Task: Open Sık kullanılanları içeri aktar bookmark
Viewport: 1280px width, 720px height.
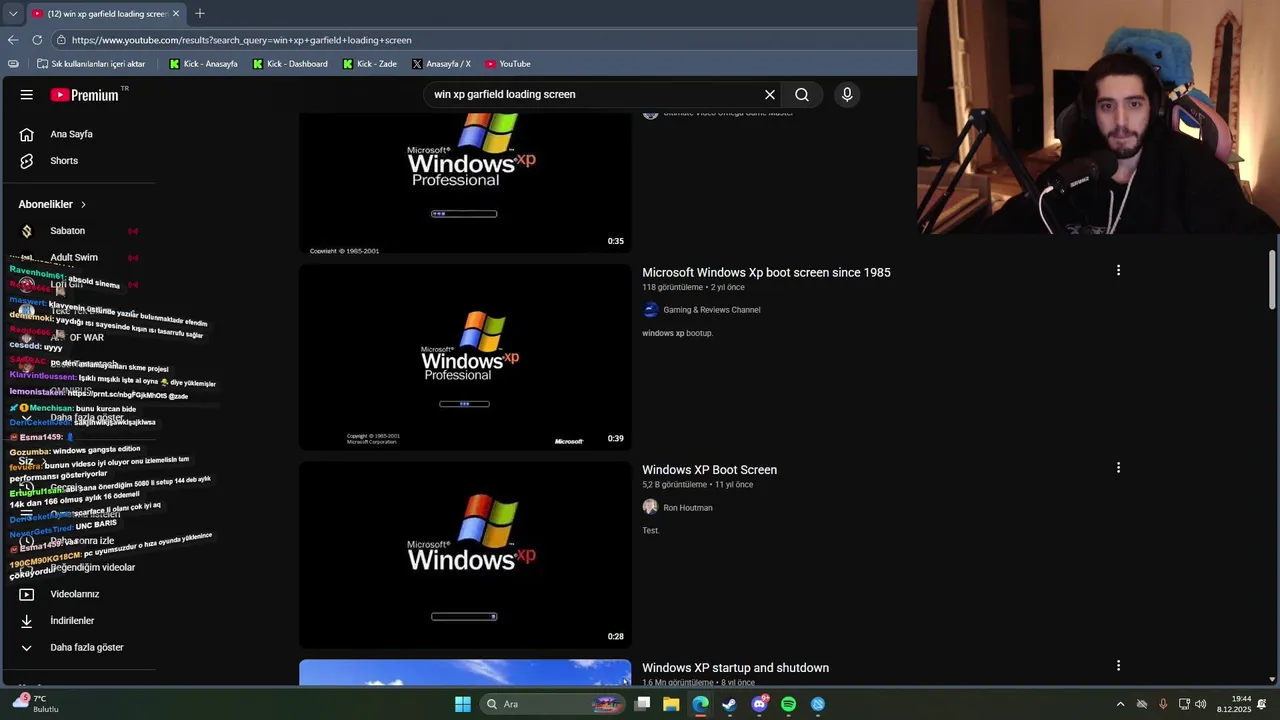Action: coord(91,64)
